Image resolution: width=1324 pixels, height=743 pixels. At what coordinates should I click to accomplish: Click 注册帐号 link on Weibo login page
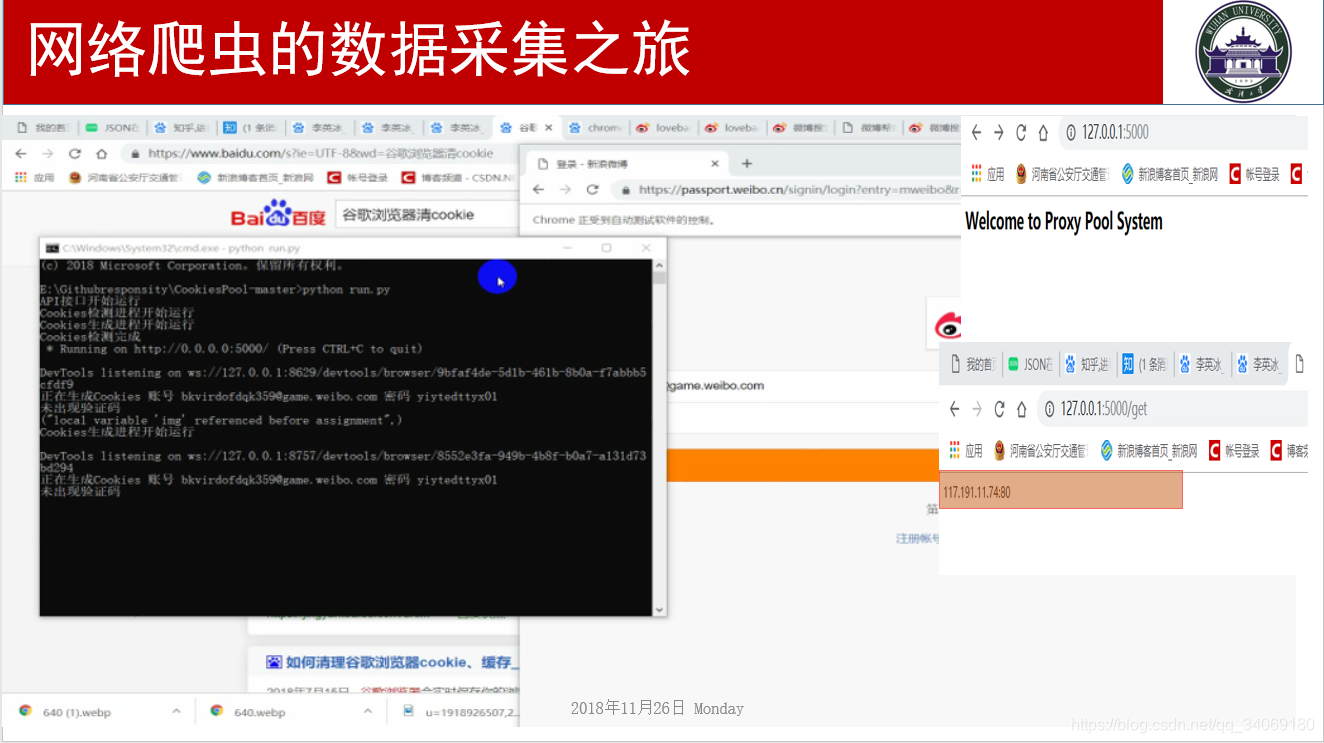coord(917,539)
